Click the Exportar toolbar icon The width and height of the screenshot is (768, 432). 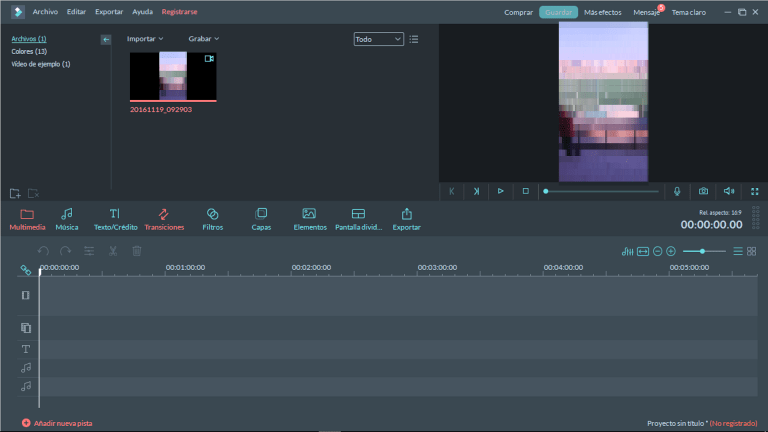(x=407, y=219)
